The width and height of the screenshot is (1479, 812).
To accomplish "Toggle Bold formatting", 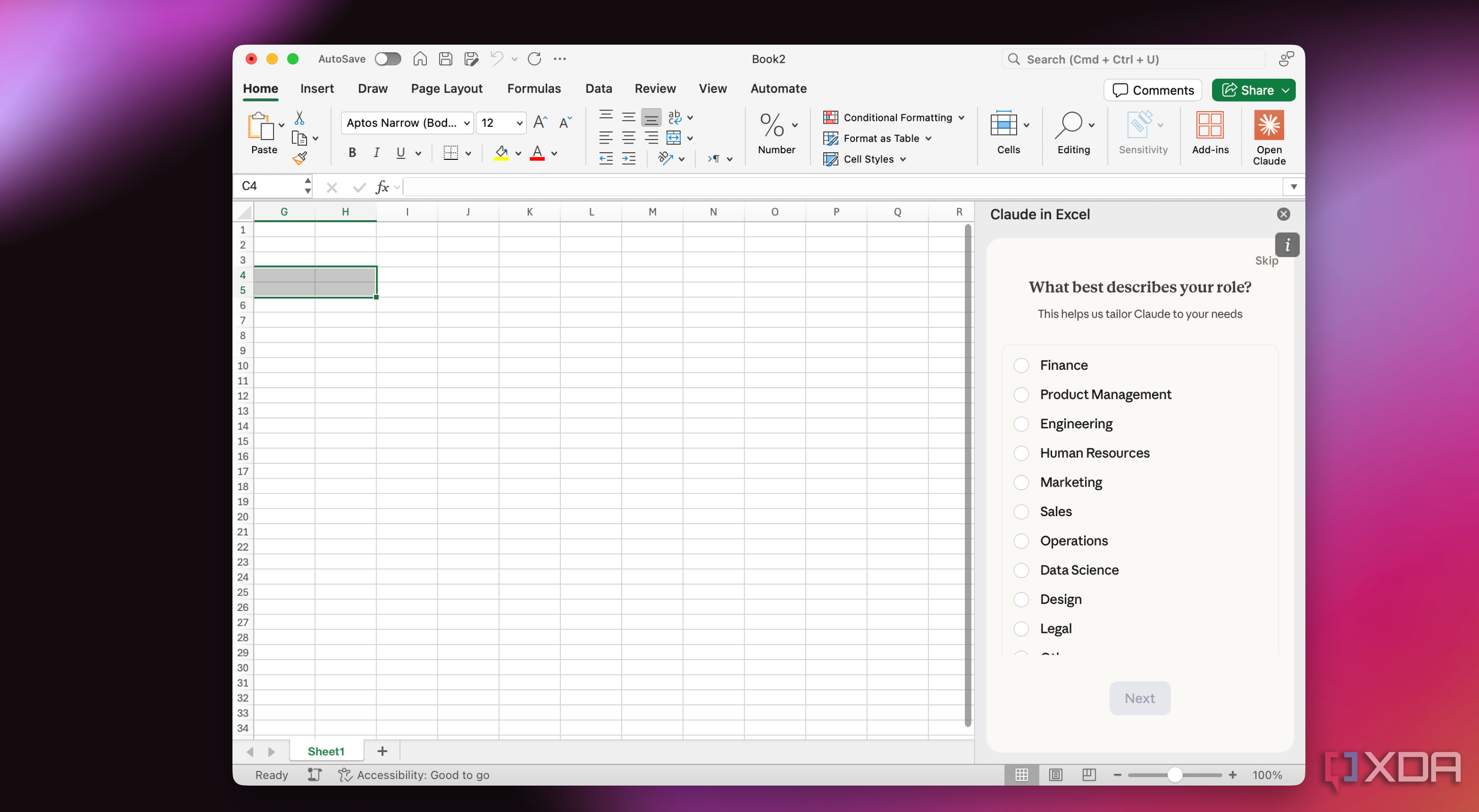I will (353, 153).
